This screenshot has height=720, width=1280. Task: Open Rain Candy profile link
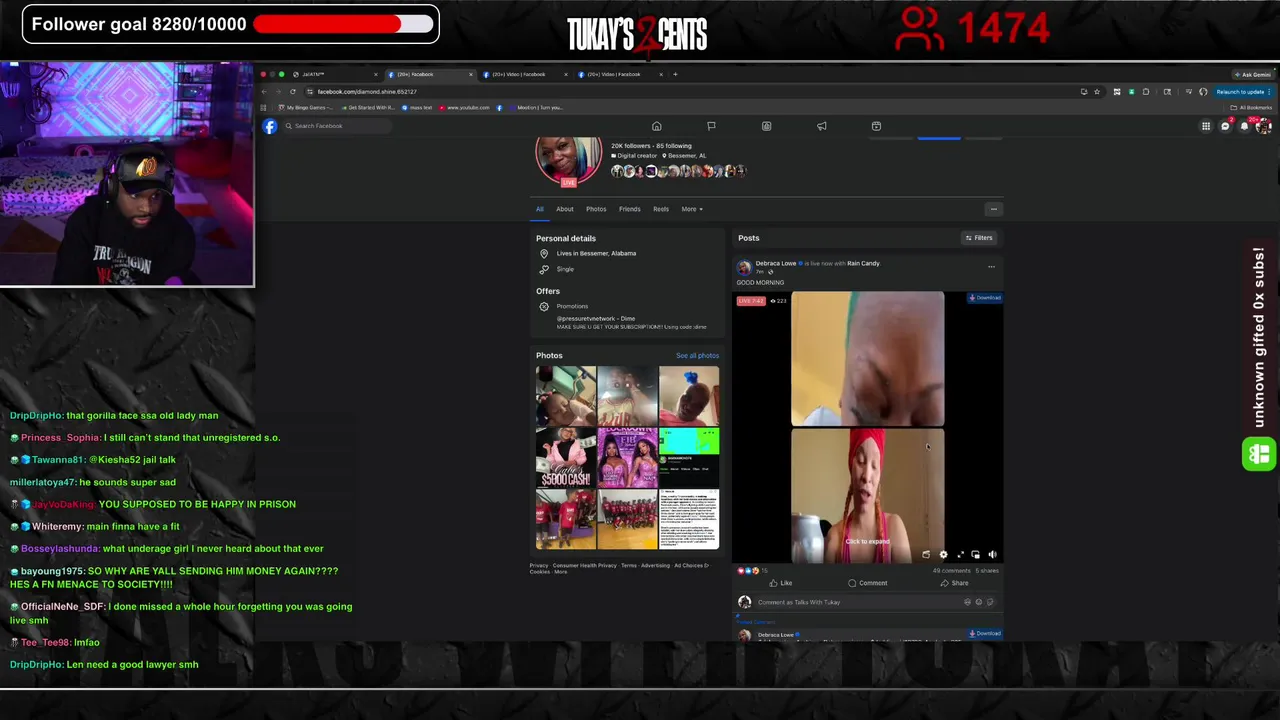click(x=863, y=264)
